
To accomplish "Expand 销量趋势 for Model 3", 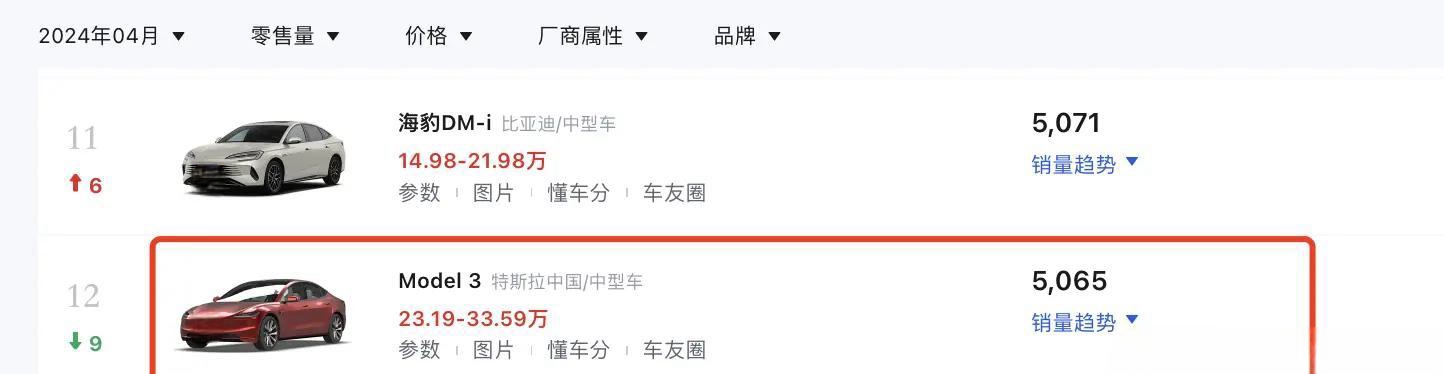I will tap(1085, 322).
